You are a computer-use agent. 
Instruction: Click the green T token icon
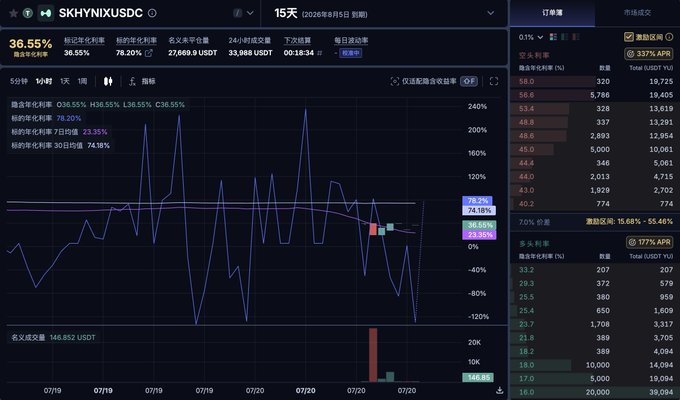(x=28, y=13)
